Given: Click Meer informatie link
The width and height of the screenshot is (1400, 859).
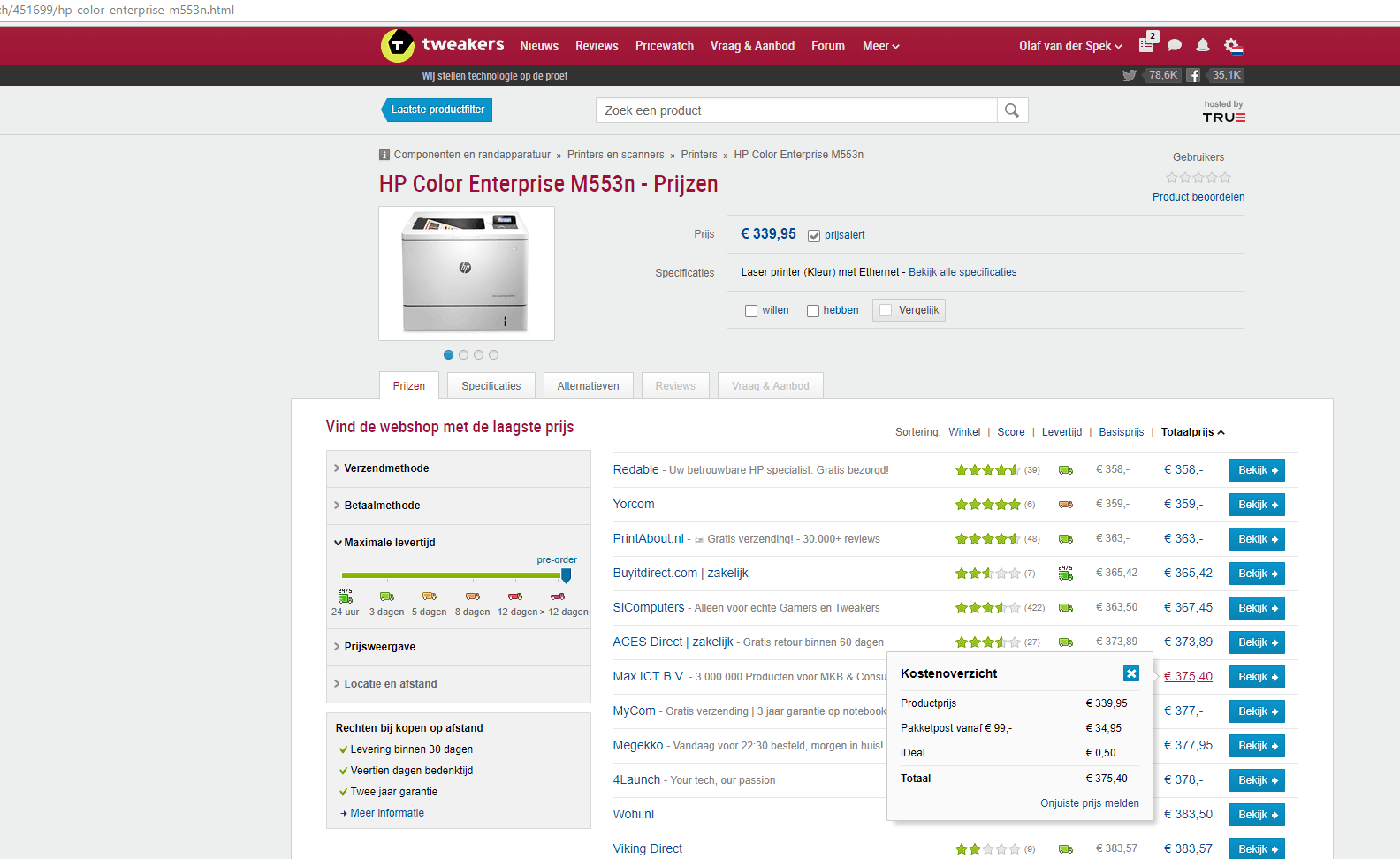Looking at the screenshot, I should [x=387, y=813].
